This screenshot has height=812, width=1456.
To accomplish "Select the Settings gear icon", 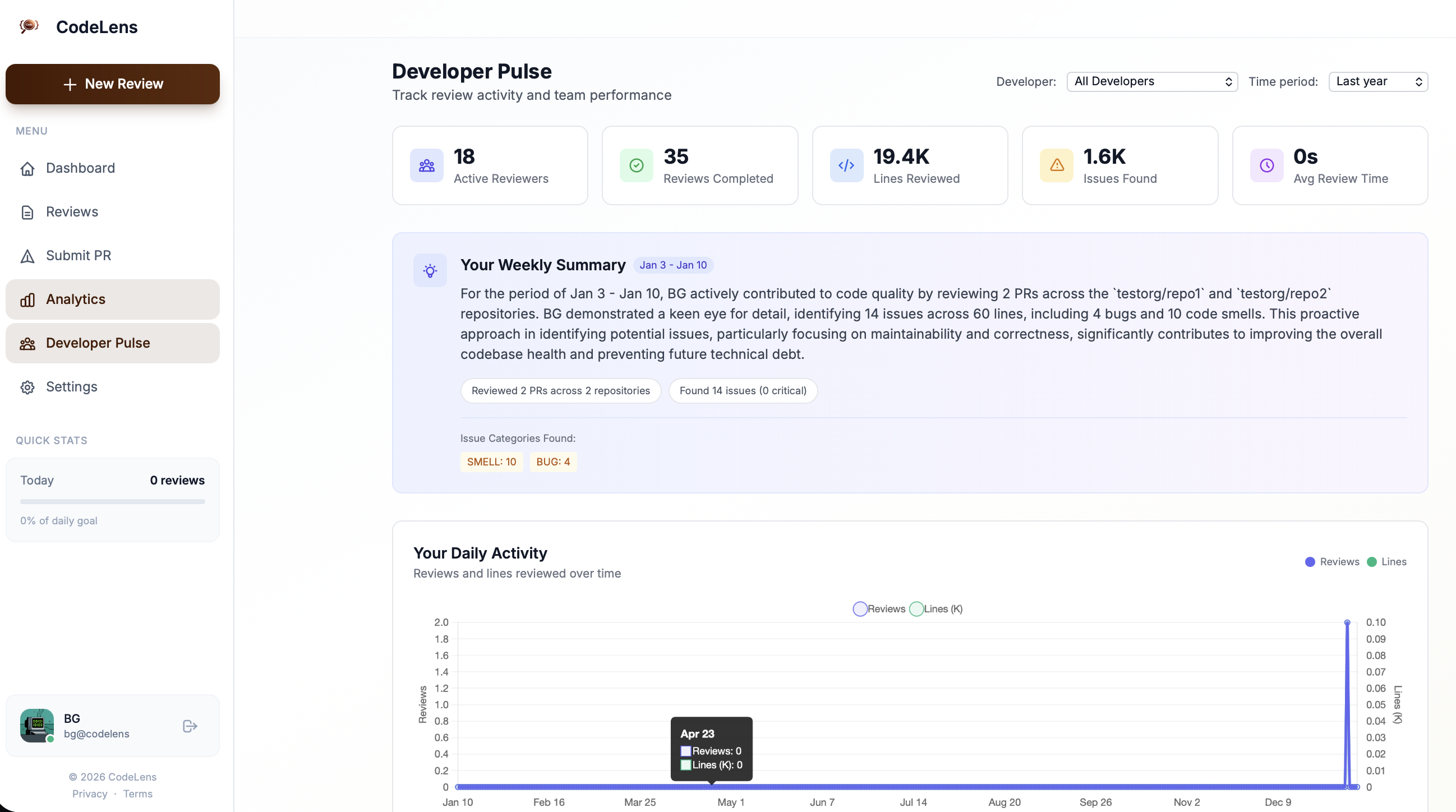I will coord(27,387).
